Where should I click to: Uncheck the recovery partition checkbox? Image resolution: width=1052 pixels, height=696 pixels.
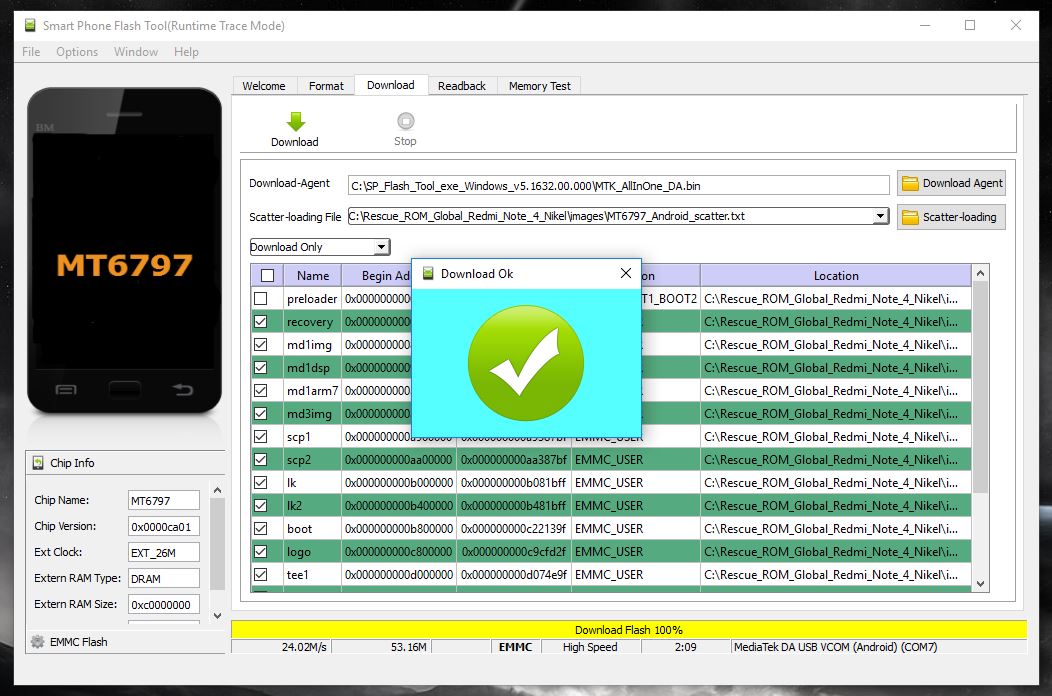(261, 322)
